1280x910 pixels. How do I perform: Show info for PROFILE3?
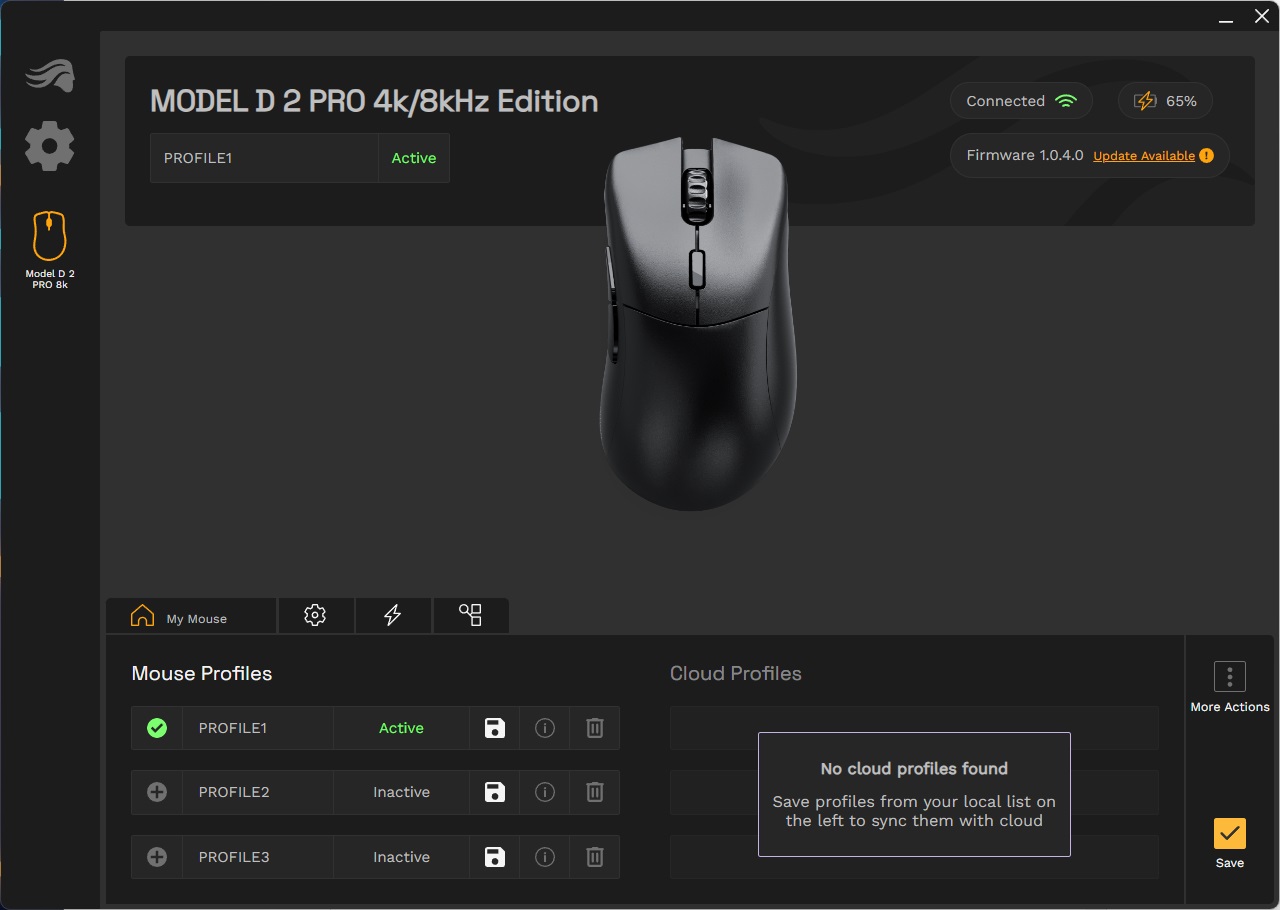point(545,857)
